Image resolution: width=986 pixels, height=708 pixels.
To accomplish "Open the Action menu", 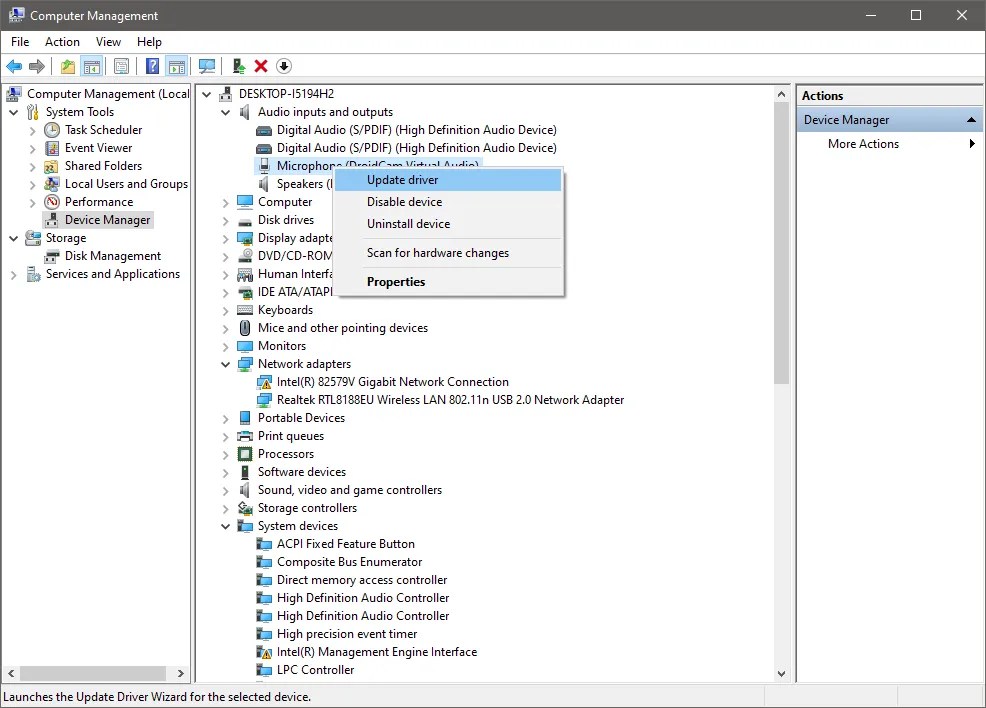I will point(62,42).
